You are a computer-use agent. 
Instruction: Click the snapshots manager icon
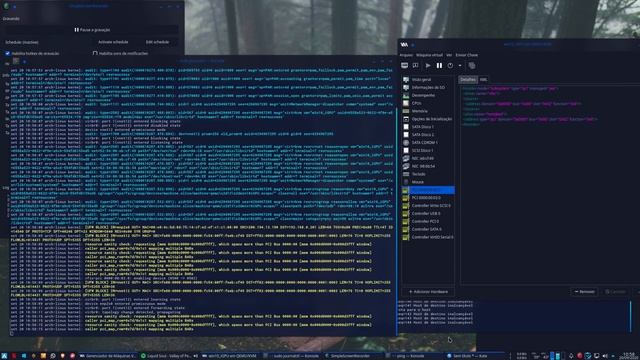[472, 65]
